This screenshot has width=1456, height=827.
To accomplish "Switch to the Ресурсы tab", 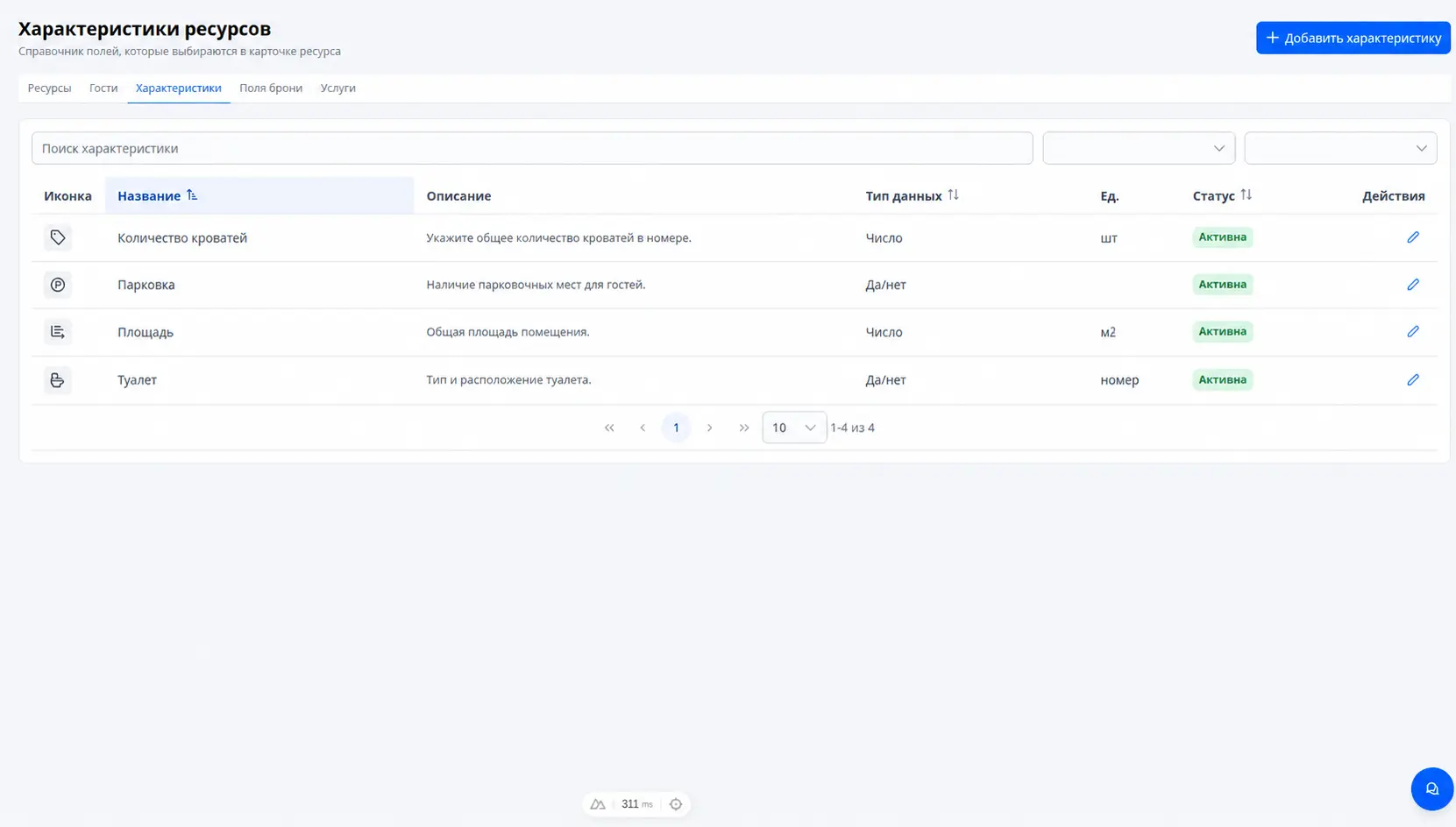I will (49, 88).
